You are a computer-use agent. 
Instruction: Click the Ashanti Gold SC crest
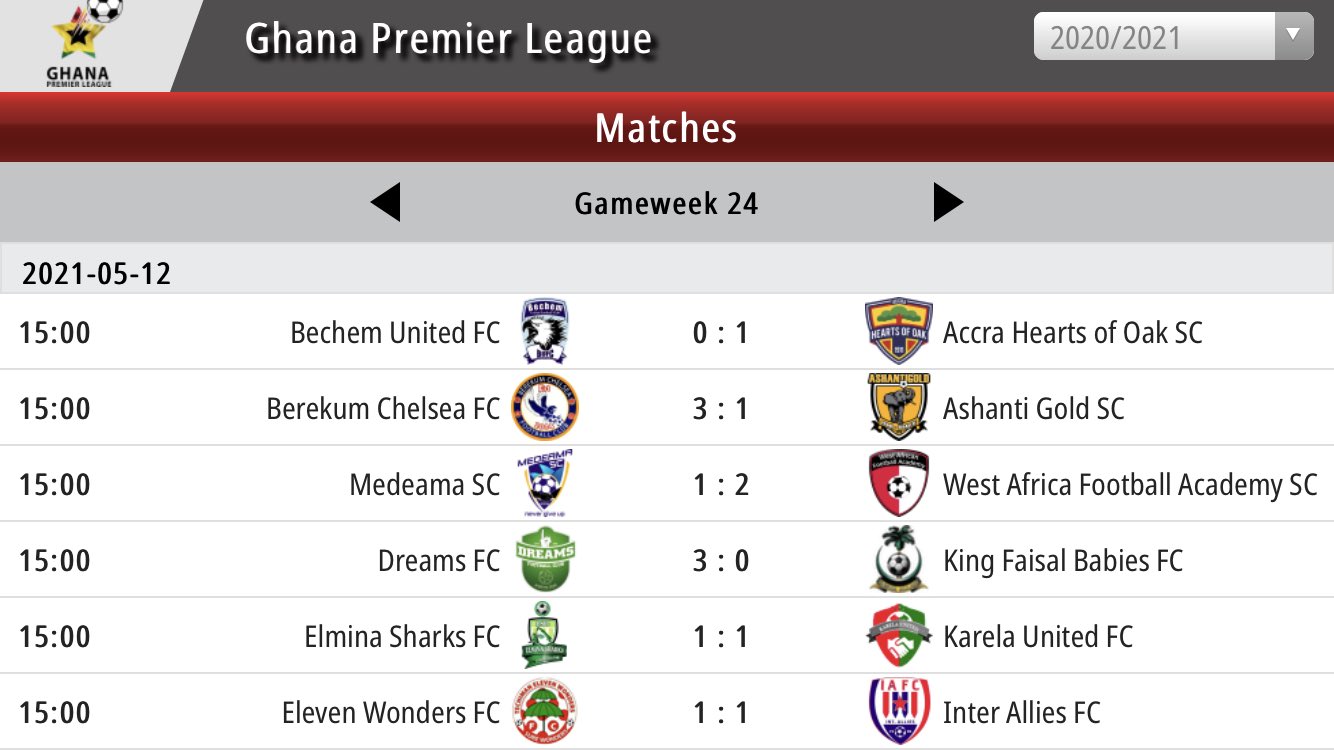pyautogui.click(x=899, y=407)
